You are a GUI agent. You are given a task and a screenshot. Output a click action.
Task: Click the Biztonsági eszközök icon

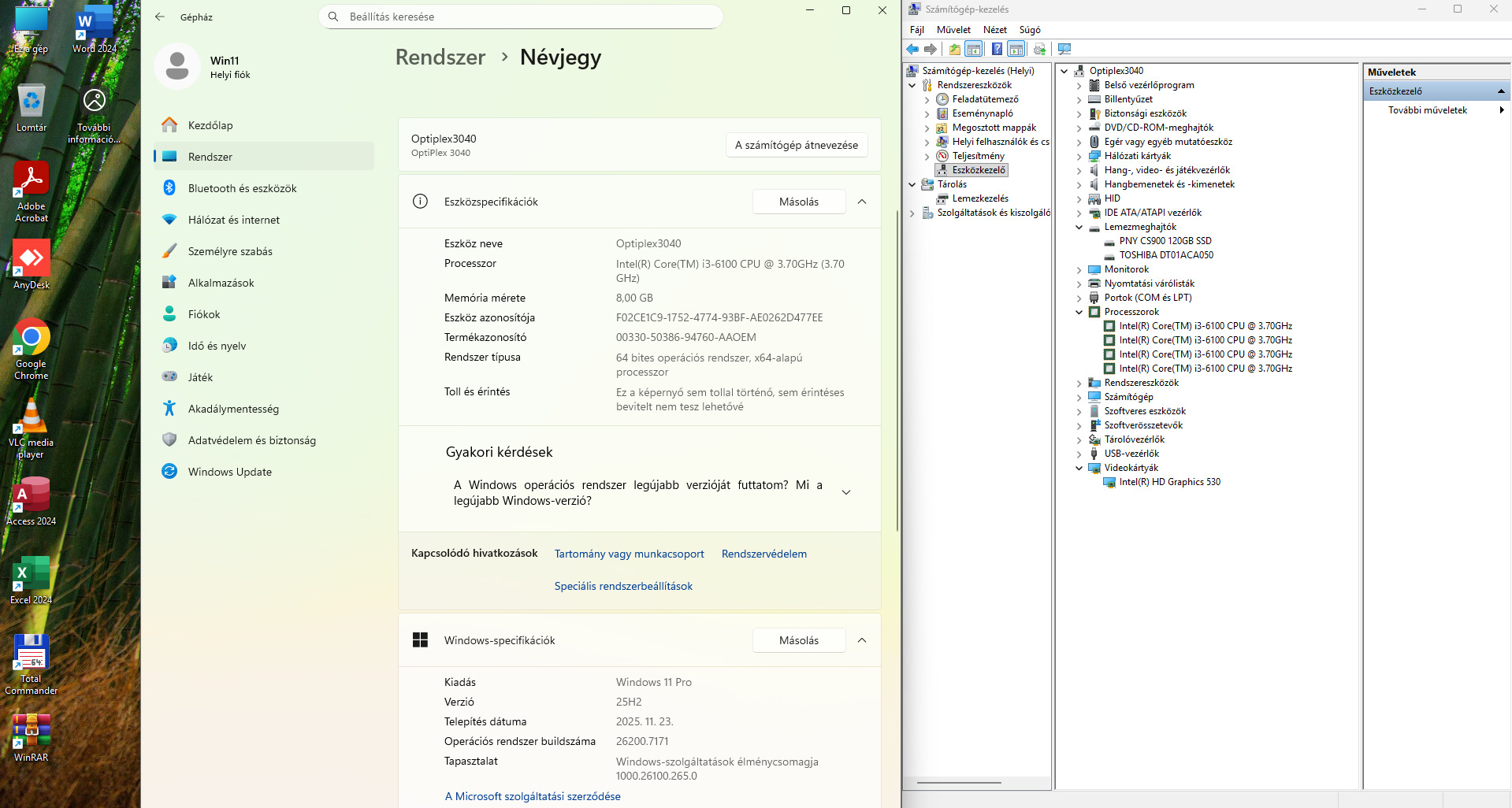tap(1094, 113)
